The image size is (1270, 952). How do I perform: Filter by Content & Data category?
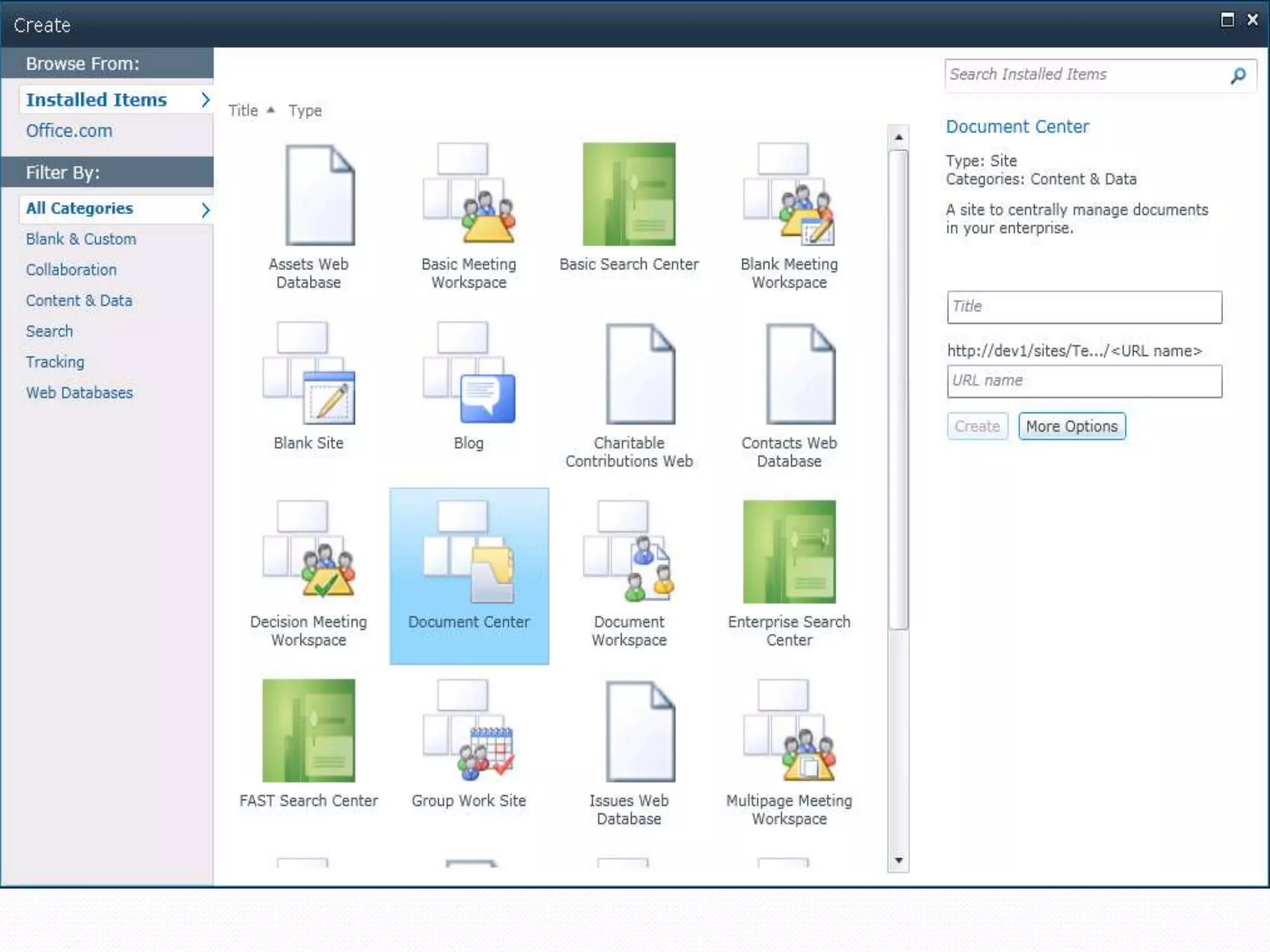coord(79,301)
